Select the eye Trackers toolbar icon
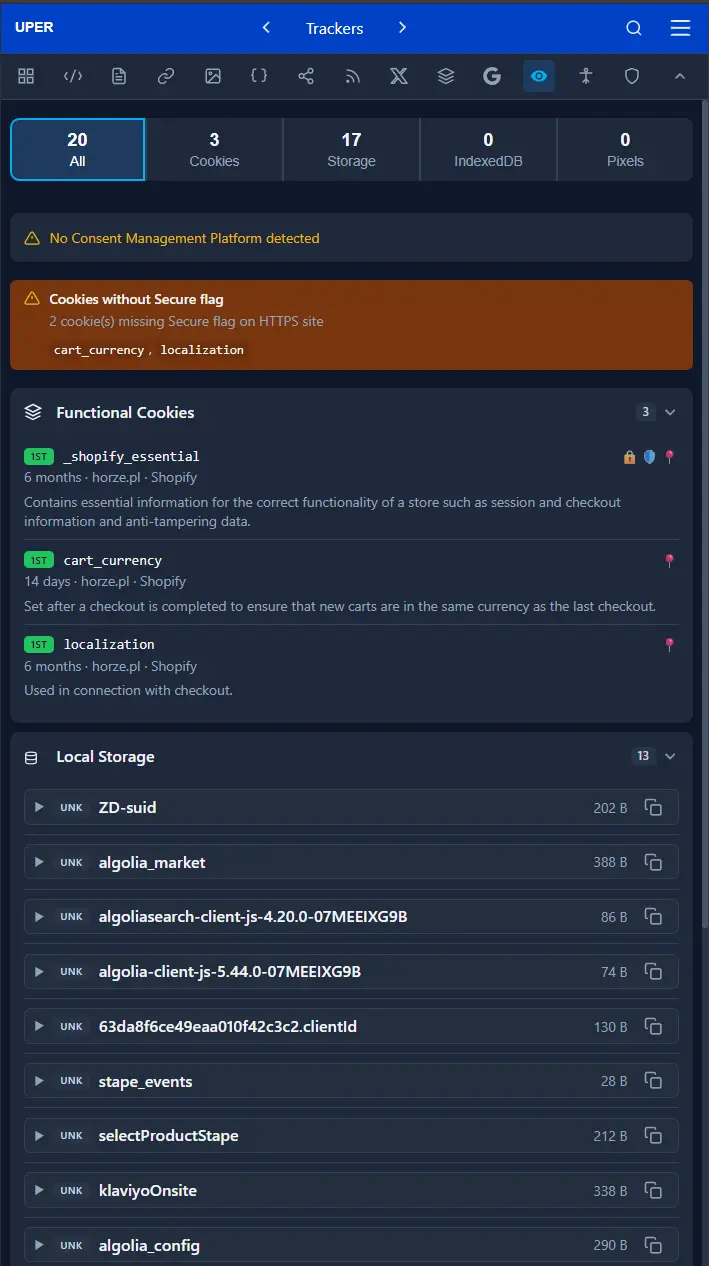The width and height of the screenshot is (709, 1266). [539, 76]
